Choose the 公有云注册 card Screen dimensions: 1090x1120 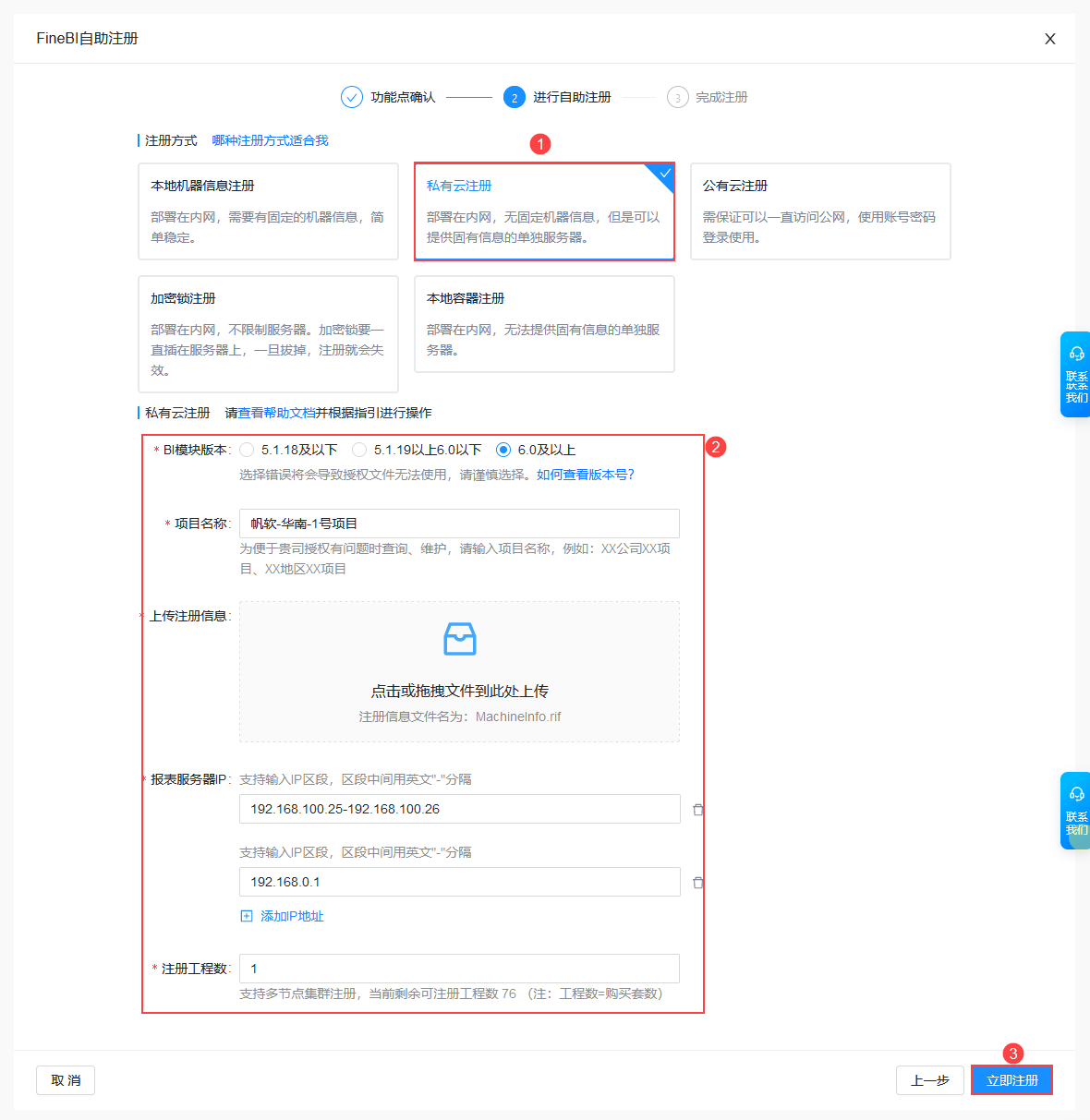click(x=820, y=211)
